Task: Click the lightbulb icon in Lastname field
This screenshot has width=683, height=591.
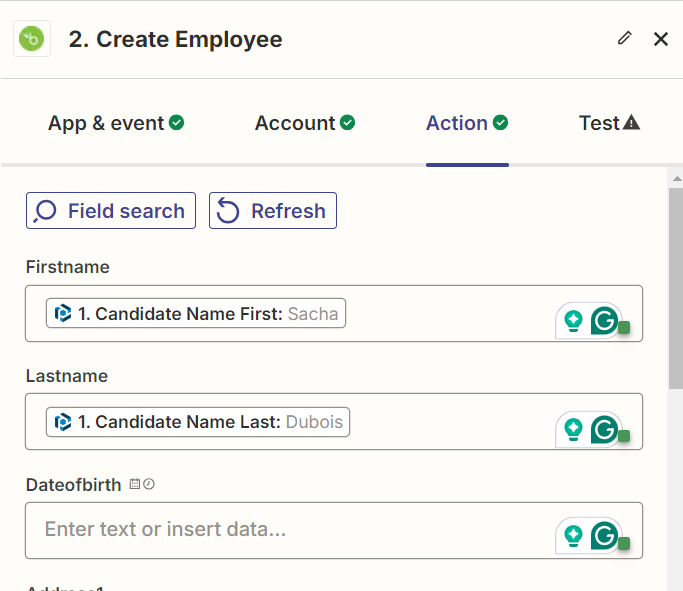Action: tap(573, 429)
